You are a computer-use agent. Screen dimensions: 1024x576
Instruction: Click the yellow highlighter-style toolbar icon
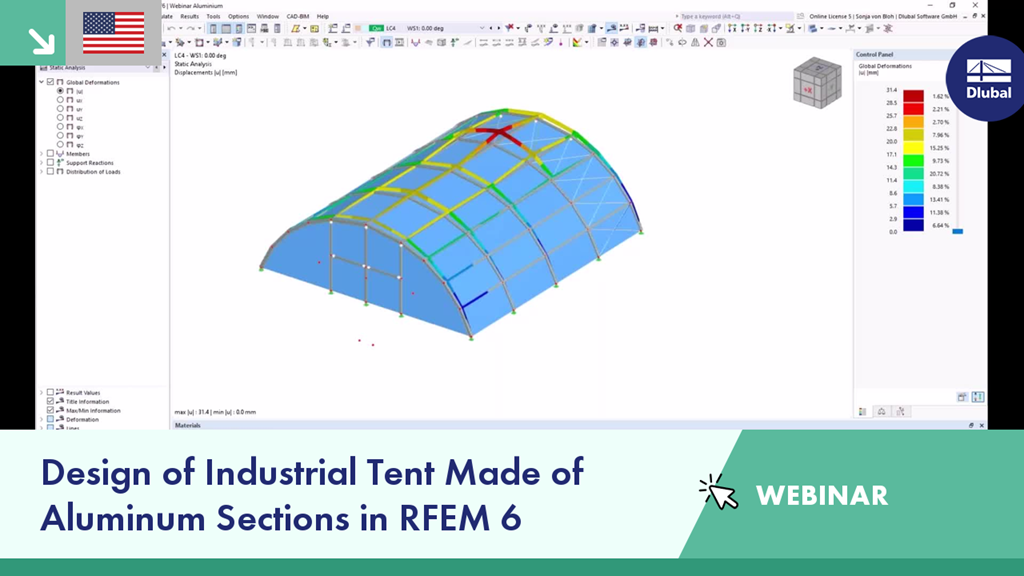tap(295, 28)
